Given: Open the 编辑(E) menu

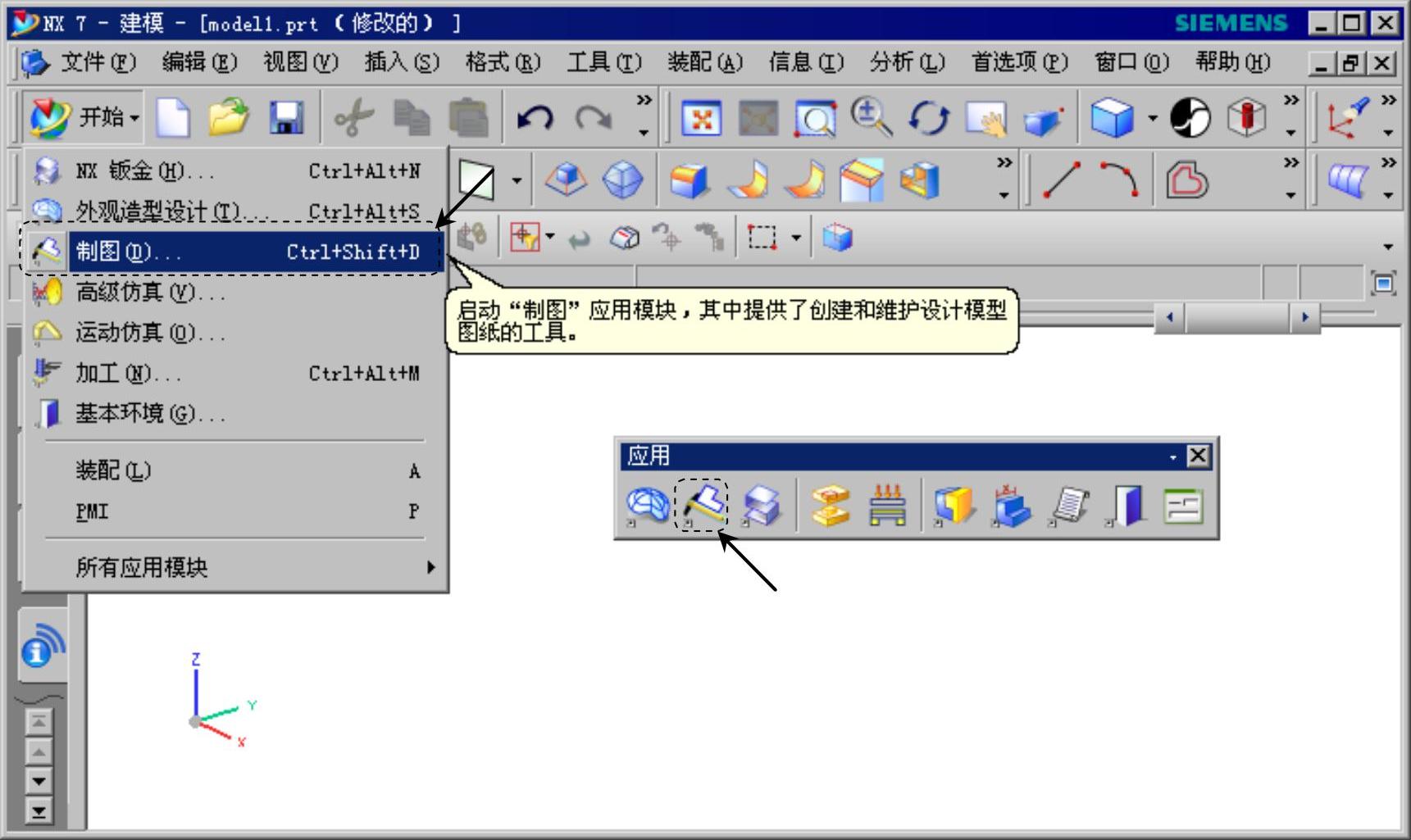Looking at the screenshot, I should 199,62.
